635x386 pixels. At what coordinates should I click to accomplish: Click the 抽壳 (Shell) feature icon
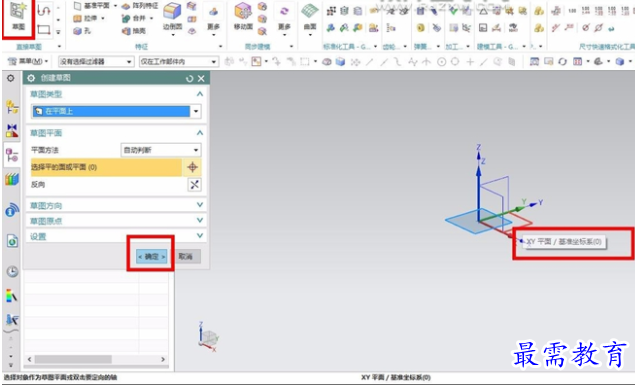[x=126, y=31]
